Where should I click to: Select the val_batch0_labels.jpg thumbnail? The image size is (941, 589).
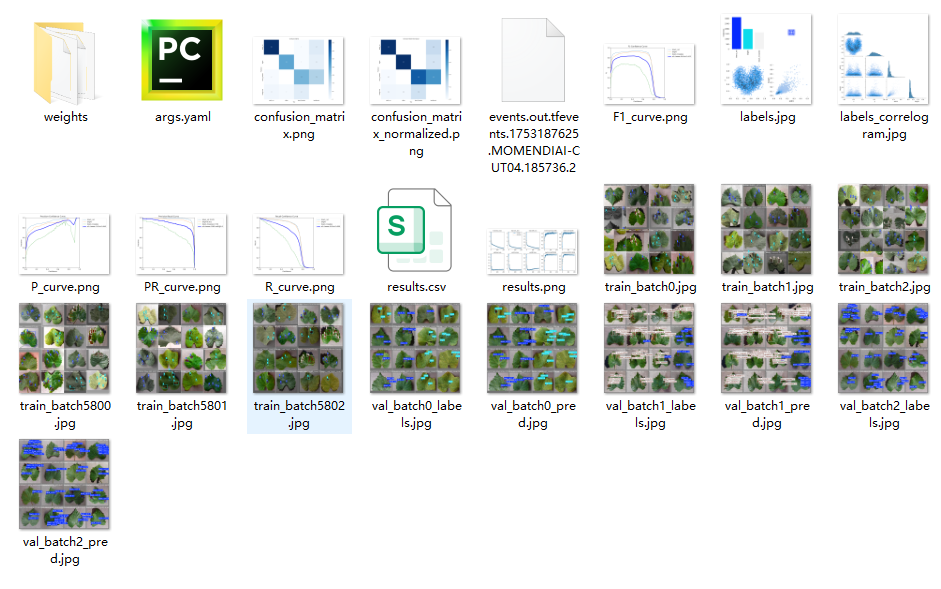(415, 348)
